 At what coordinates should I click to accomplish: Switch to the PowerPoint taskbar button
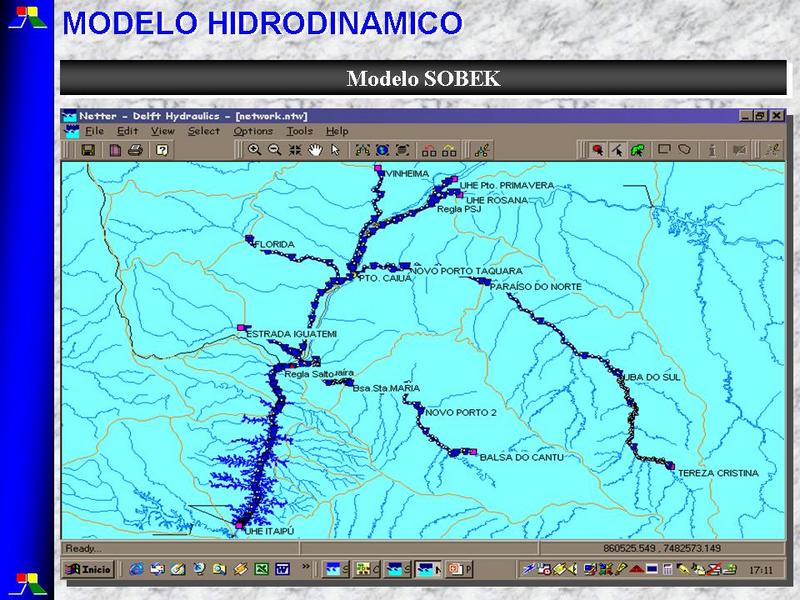click(x=459, y=569)
